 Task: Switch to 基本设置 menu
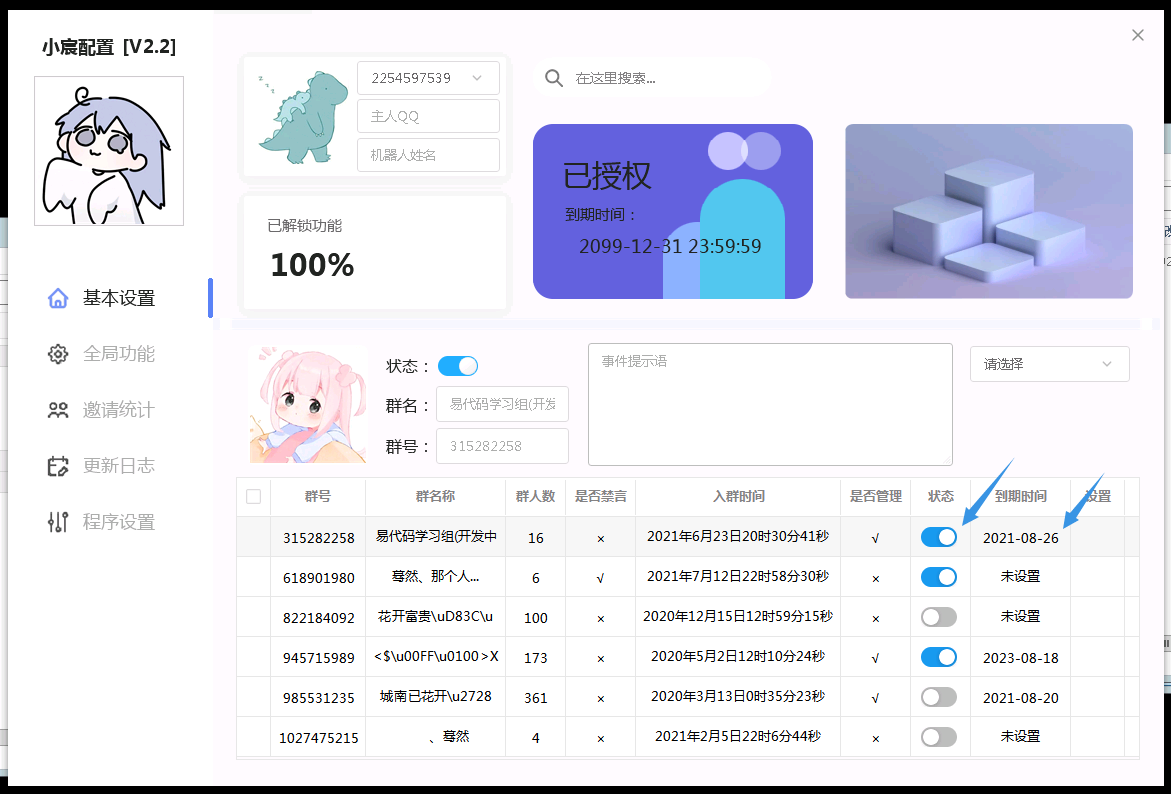tap(119, 298)
